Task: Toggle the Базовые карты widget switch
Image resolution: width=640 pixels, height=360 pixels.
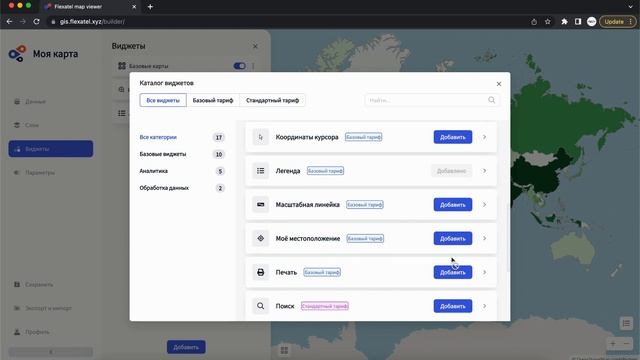Action: point(240,66)
